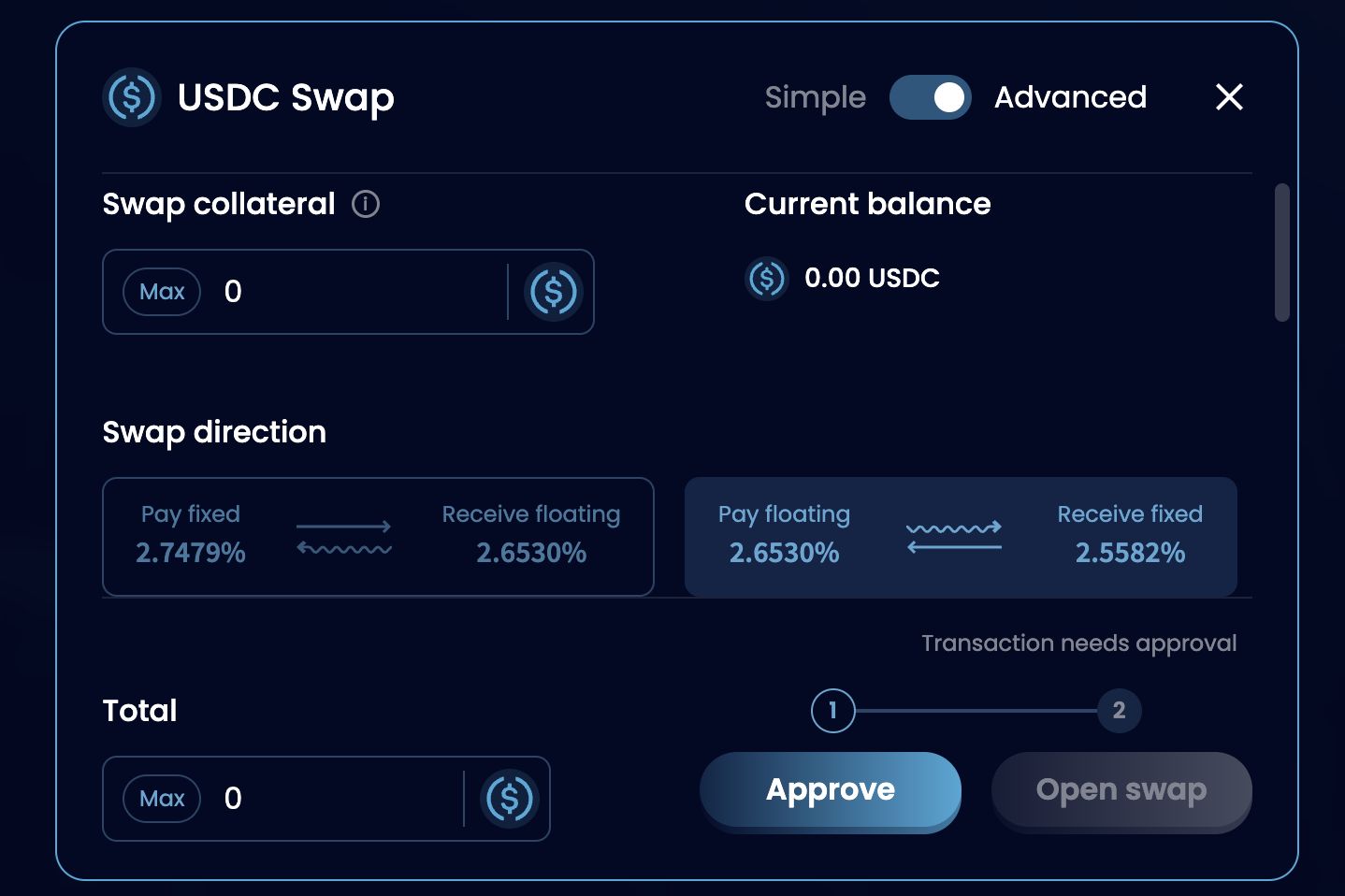Click the USDC token icon in the collateral field

pyautogui.click(x=554, y=292)
